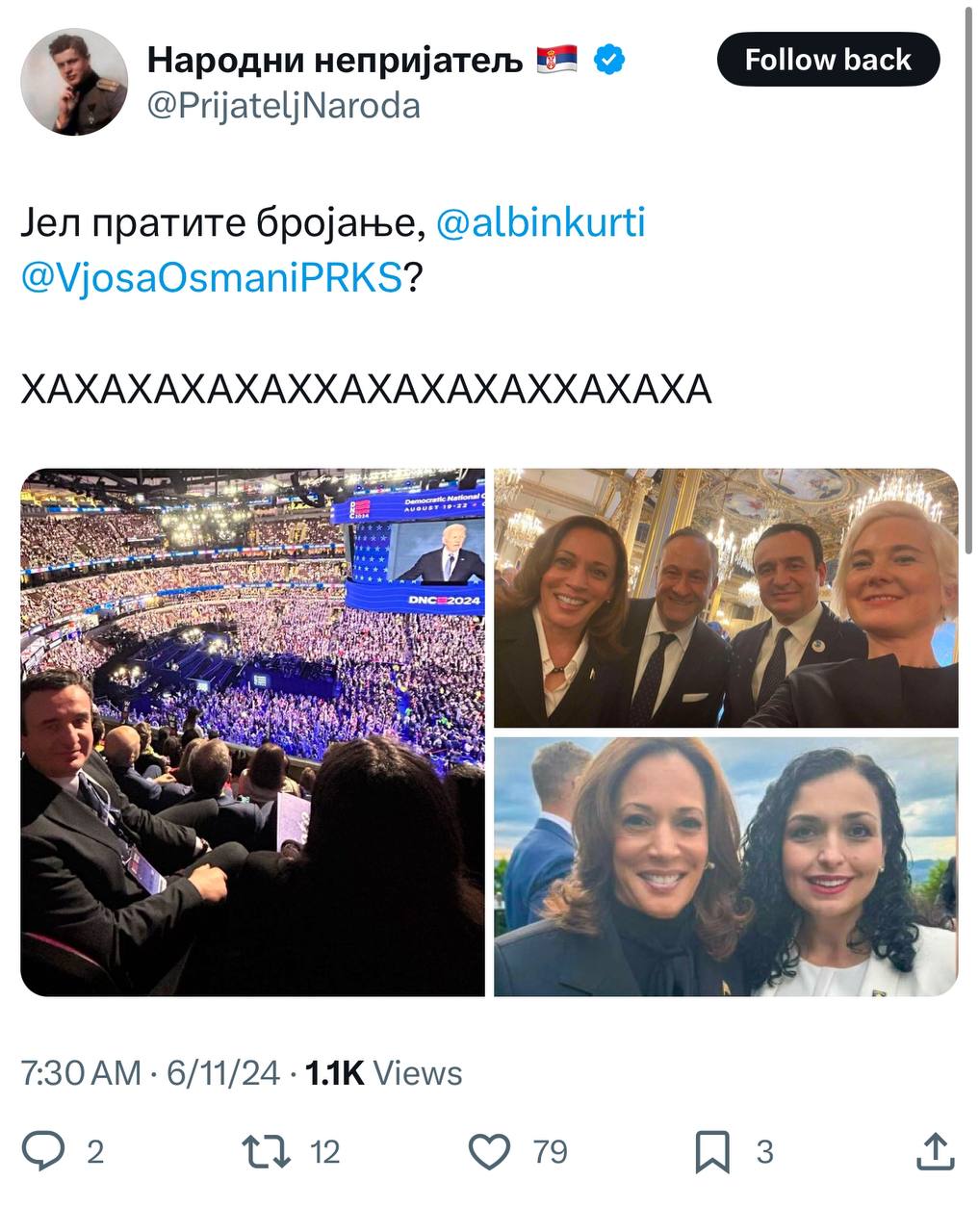
Task: Click the display name Народни непријатељ
Action: coord(335,60)
